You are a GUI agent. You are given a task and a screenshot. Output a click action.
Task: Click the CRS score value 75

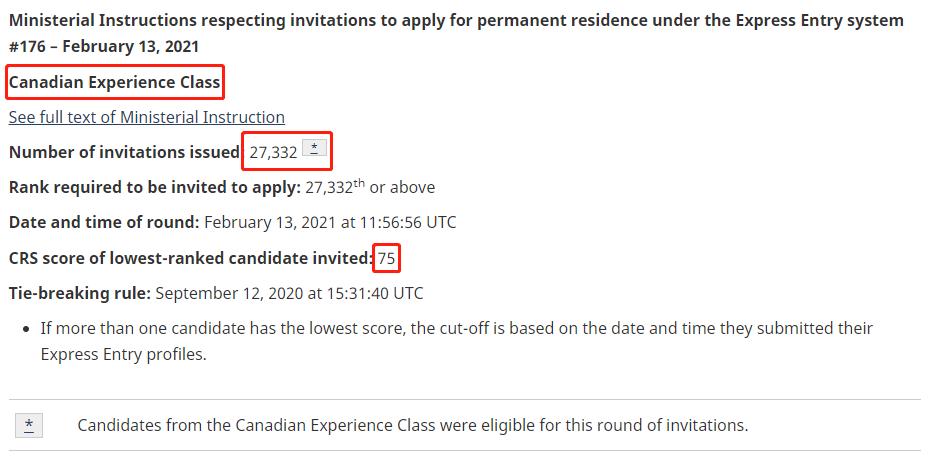click(x=387, y=258)
